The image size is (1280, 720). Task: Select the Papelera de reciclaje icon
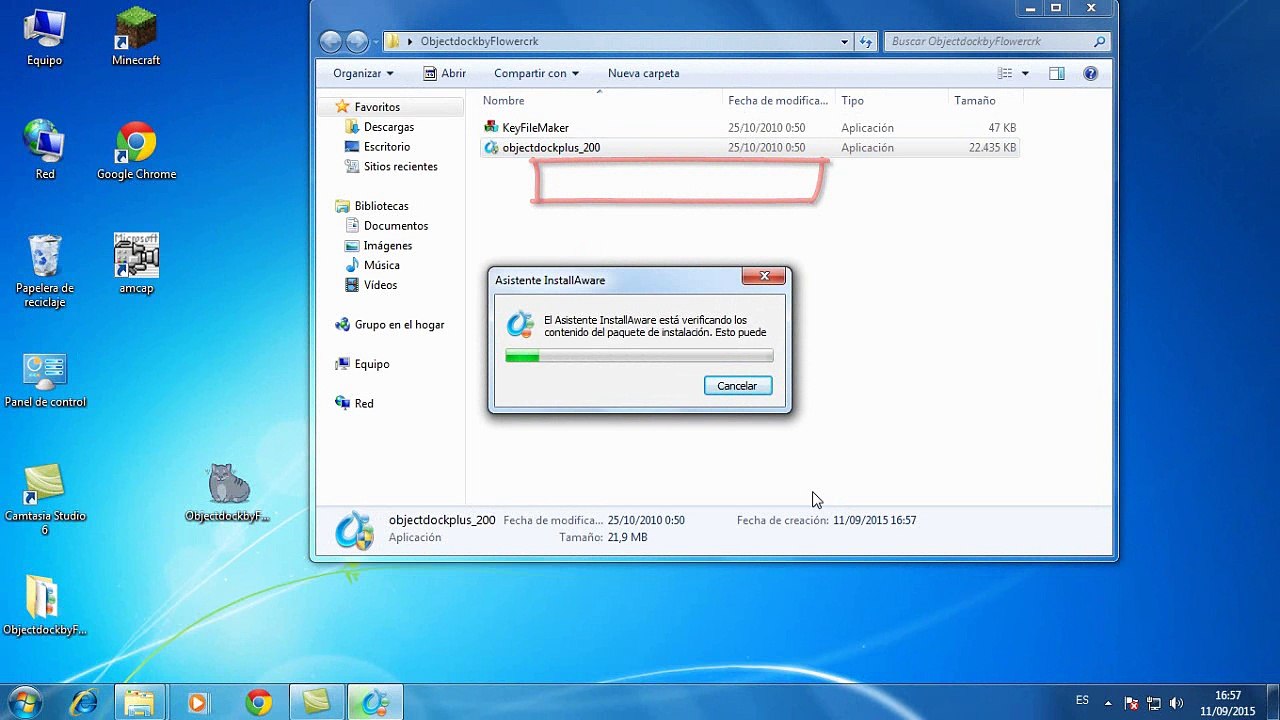point(45,270)
